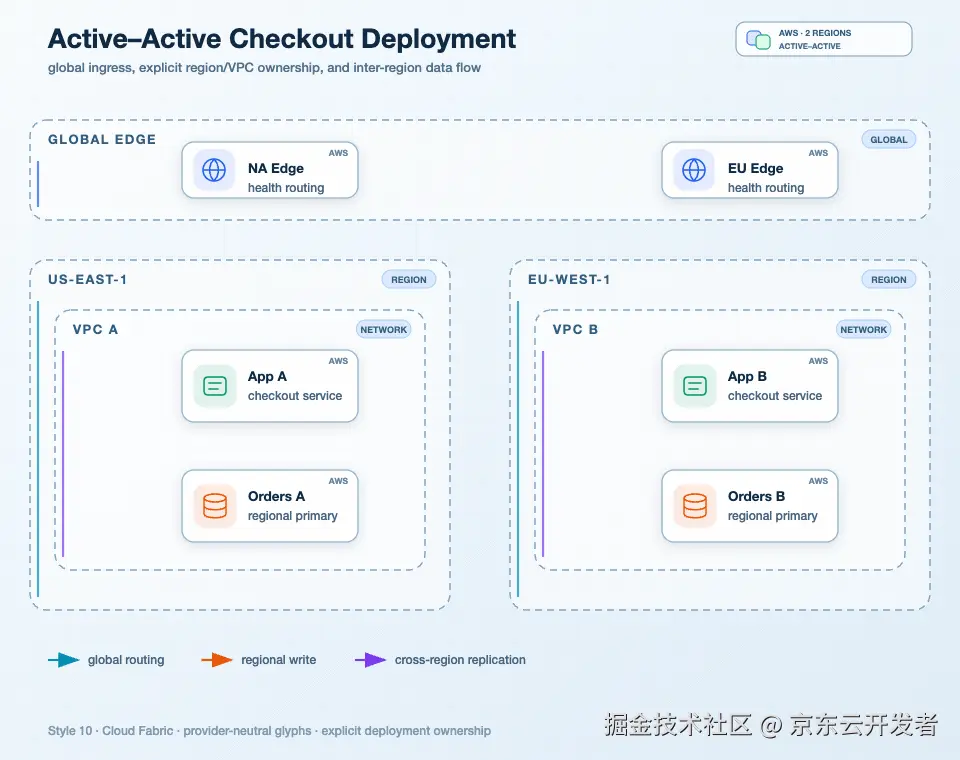960x760 pixels.
Task: Select the NETWORK badge in VPC A
Action: (x=383, y=329)
